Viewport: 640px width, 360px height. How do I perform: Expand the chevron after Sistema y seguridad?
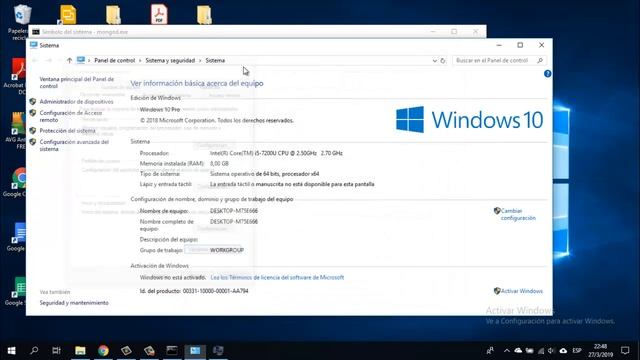tap(200, 60)
